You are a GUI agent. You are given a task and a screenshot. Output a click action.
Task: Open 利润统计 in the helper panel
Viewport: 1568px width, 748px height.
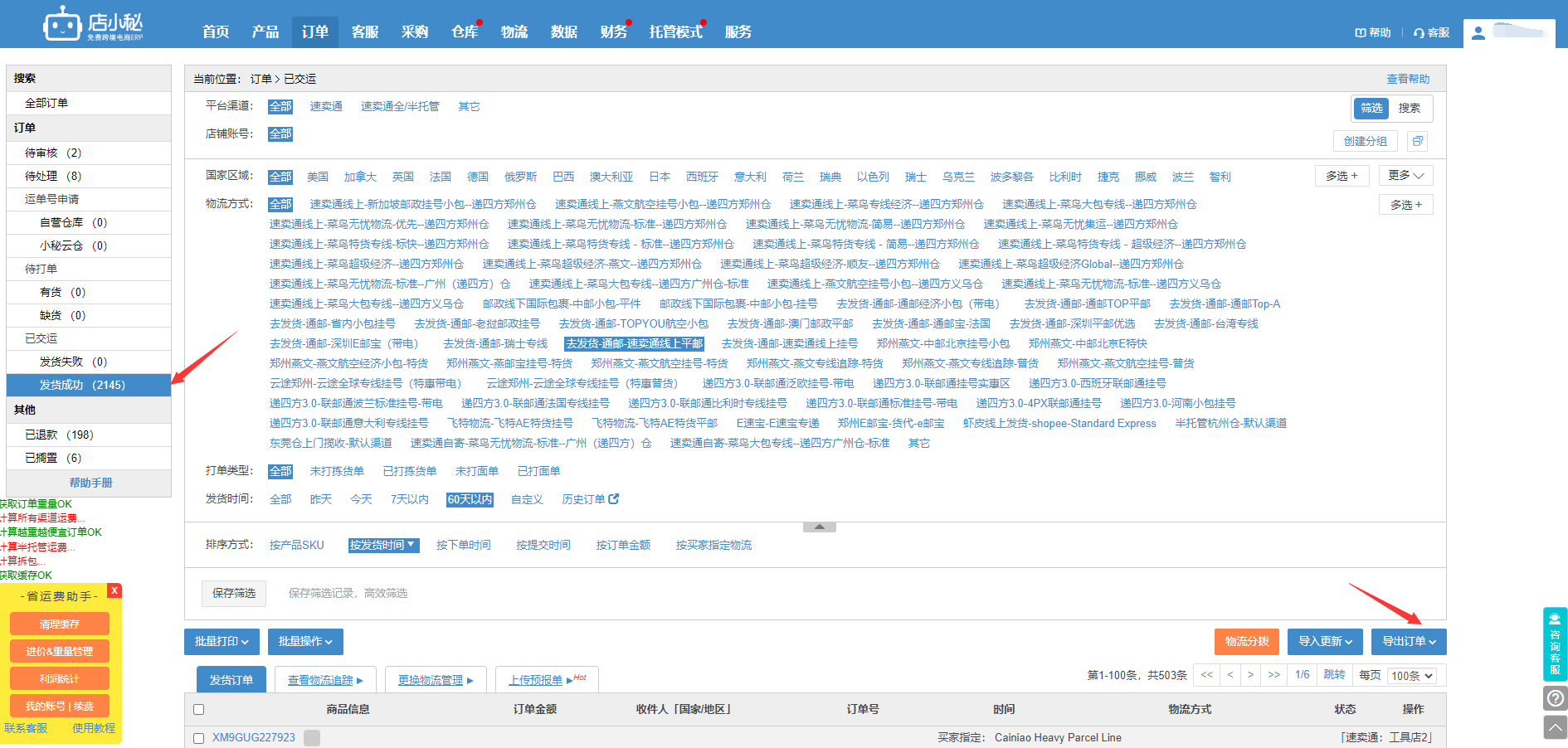(60, 678)
